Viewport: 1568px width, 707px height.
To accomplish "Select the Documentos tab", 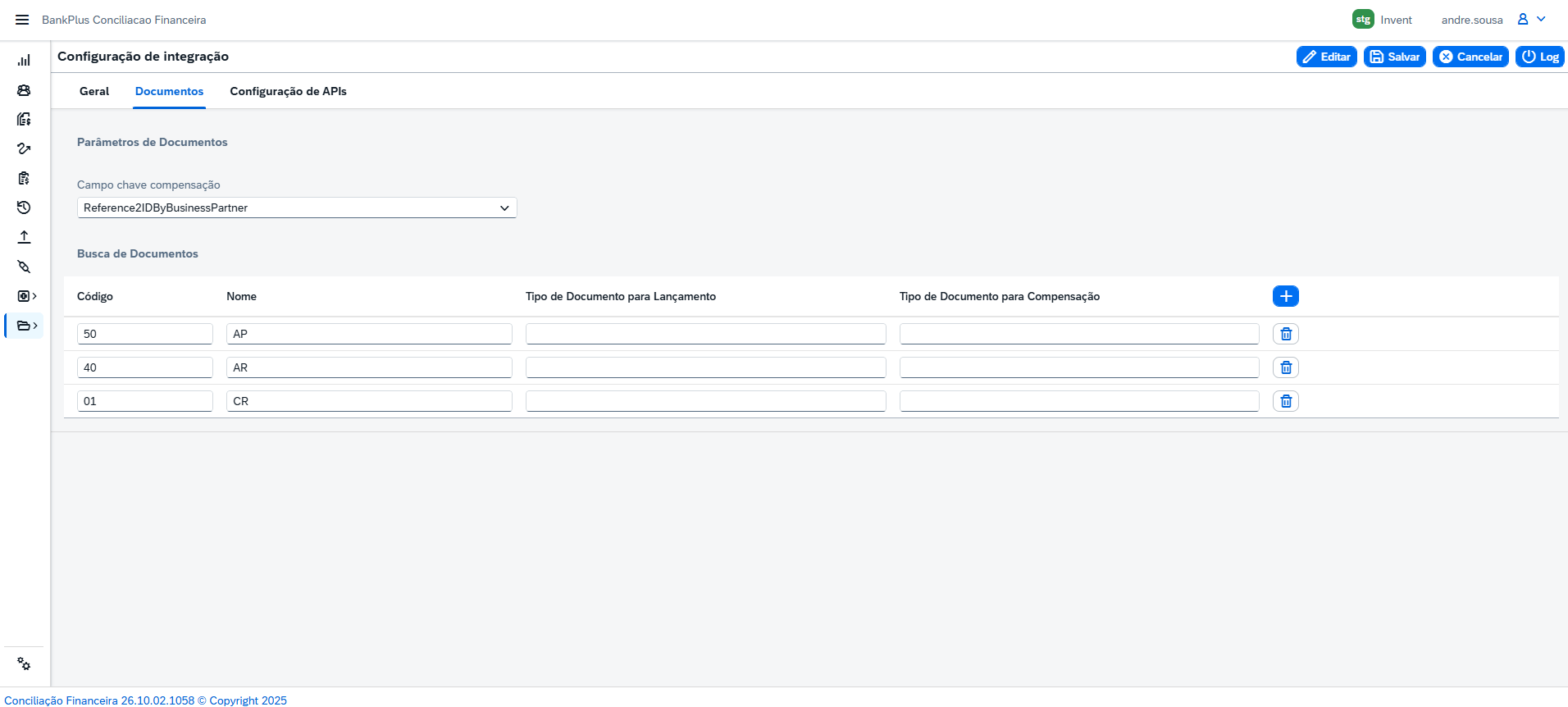I will pyautogui.click(x=170, y=91).
